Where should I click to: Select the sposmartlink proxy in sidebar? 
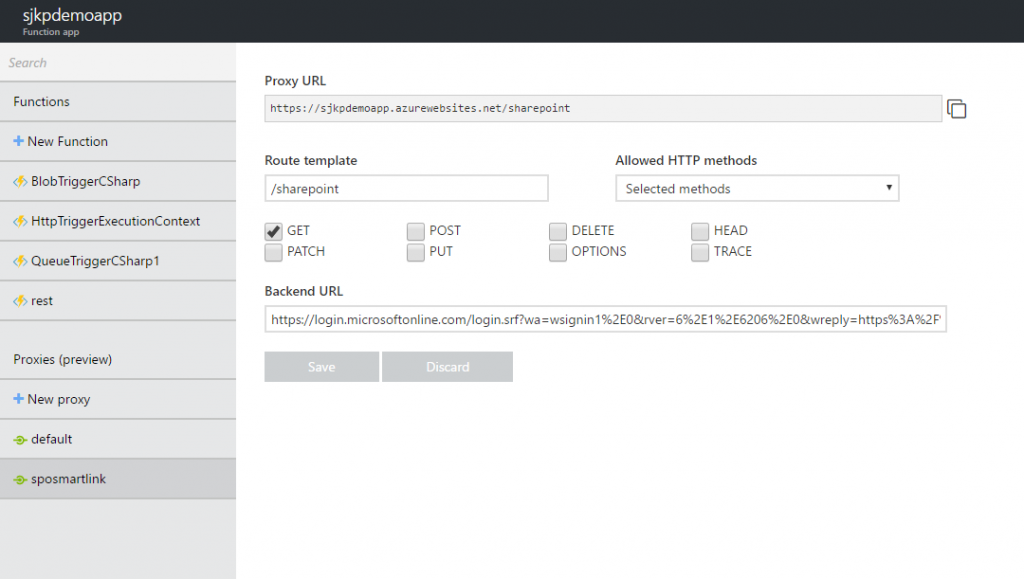coord(68,479)
